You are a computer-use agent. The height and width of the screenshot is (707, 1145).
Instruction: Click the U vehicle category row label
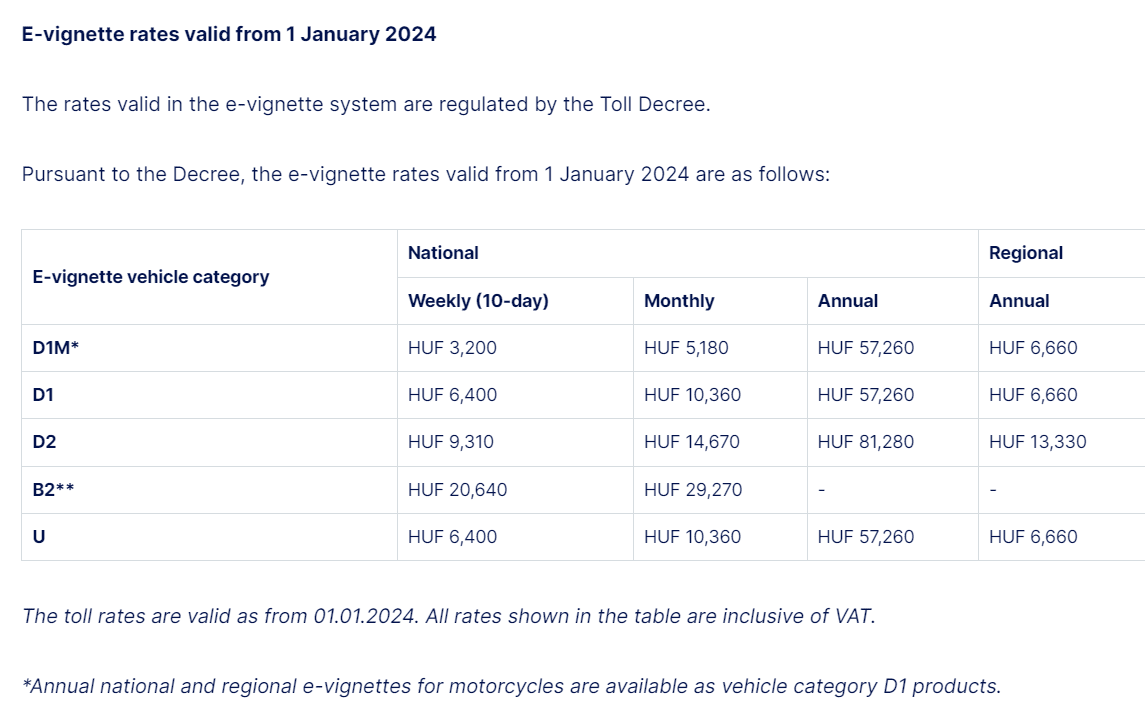point(39,537)
